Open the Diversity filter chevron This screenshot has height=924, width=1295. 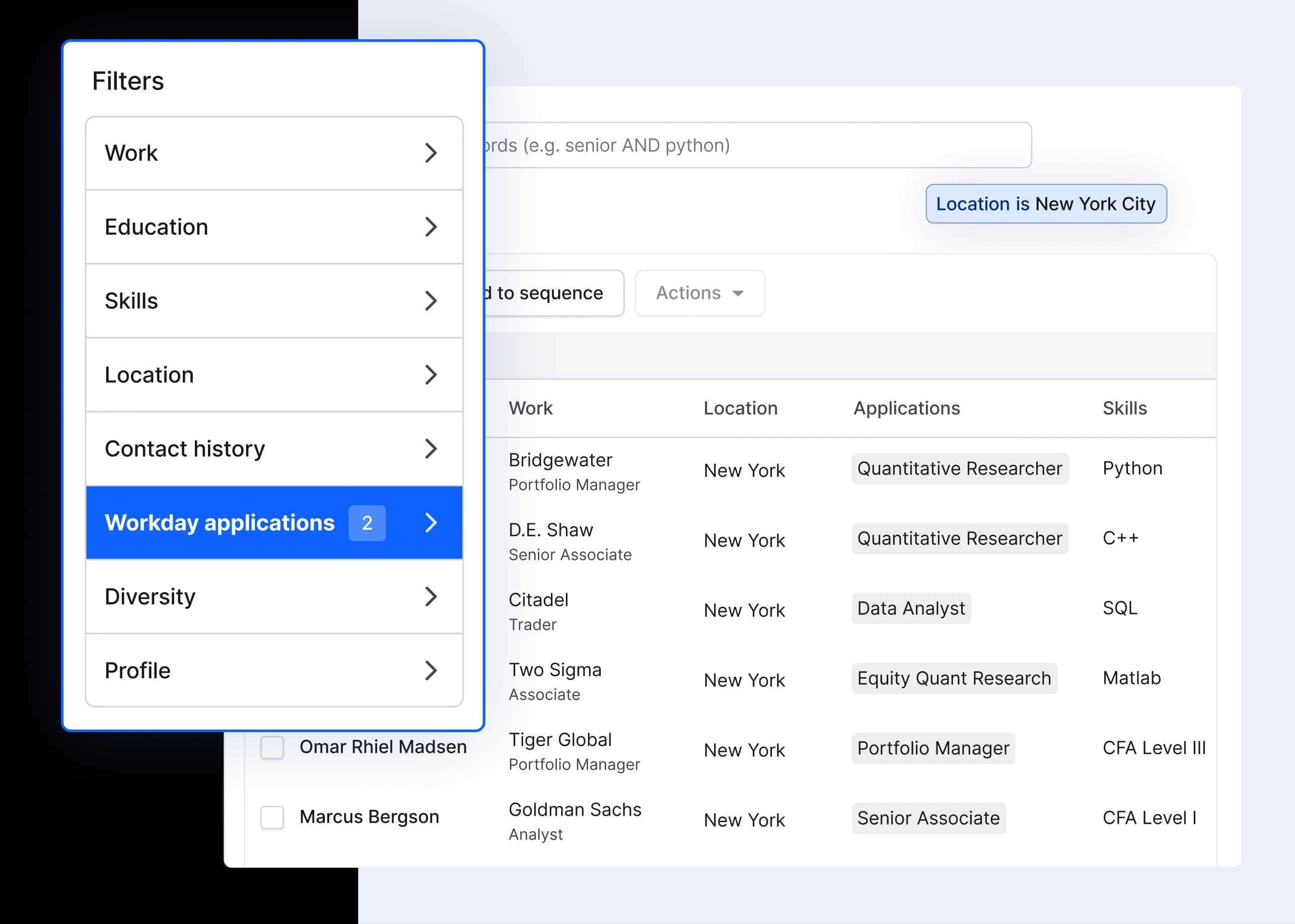point(430,597)
